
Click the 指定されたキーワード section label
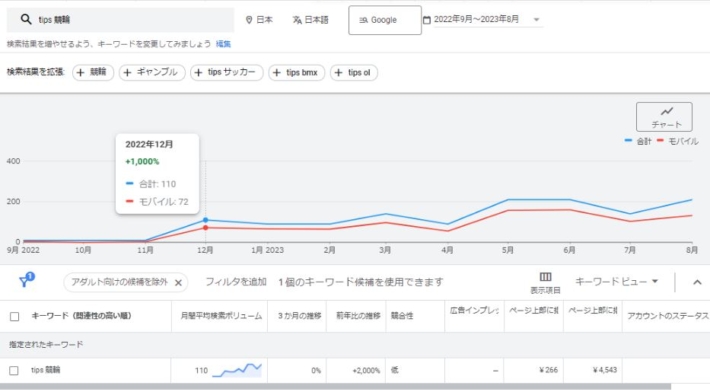click(46, 344)
